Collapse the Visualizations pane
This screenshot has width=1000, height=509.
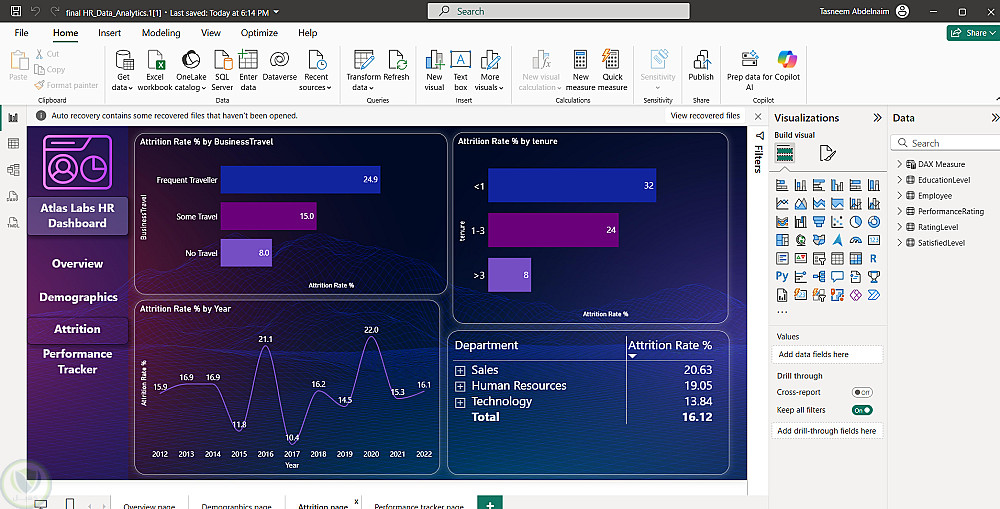click(x=878, y=118)
